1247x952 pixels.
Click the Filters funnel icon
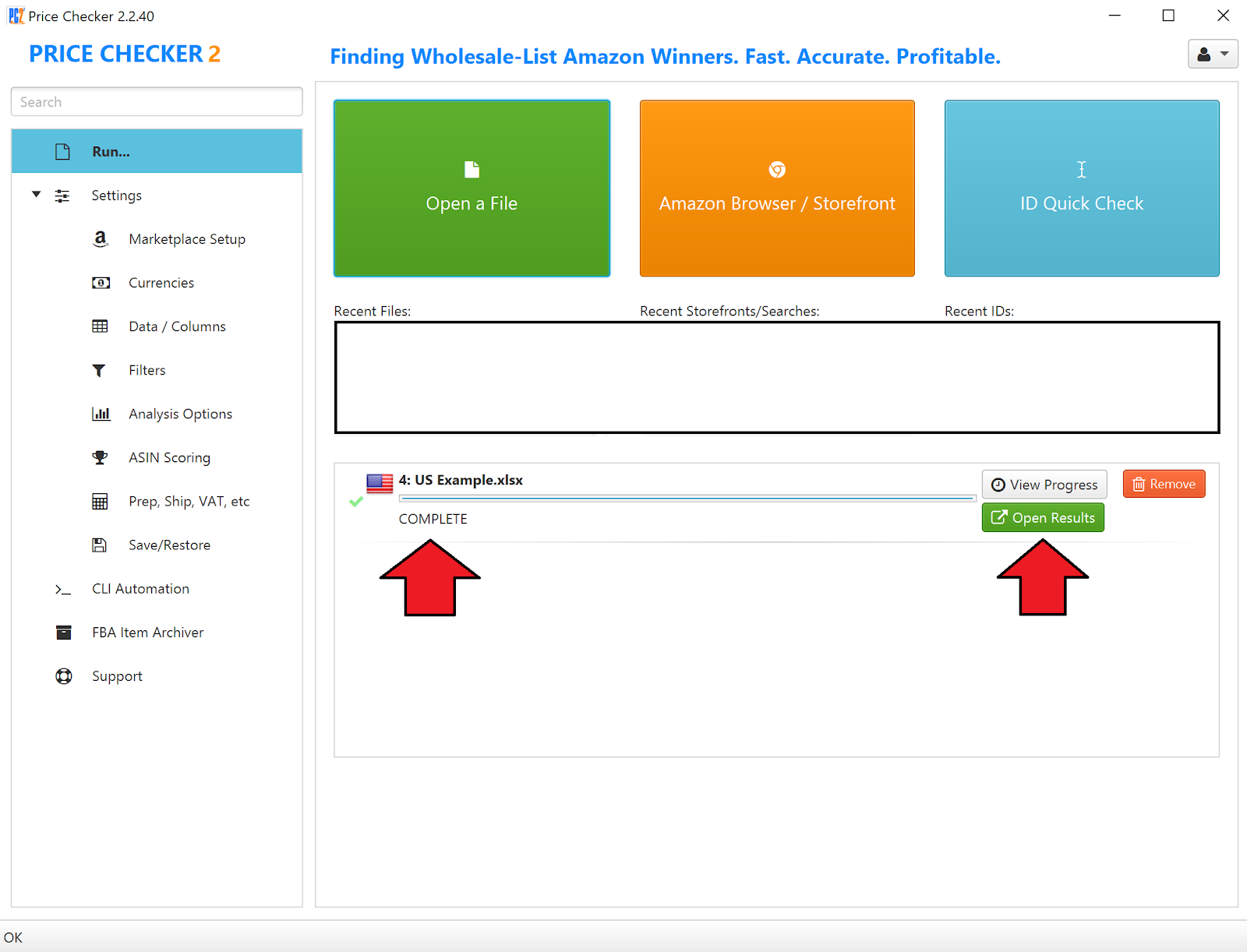point(99,371)
